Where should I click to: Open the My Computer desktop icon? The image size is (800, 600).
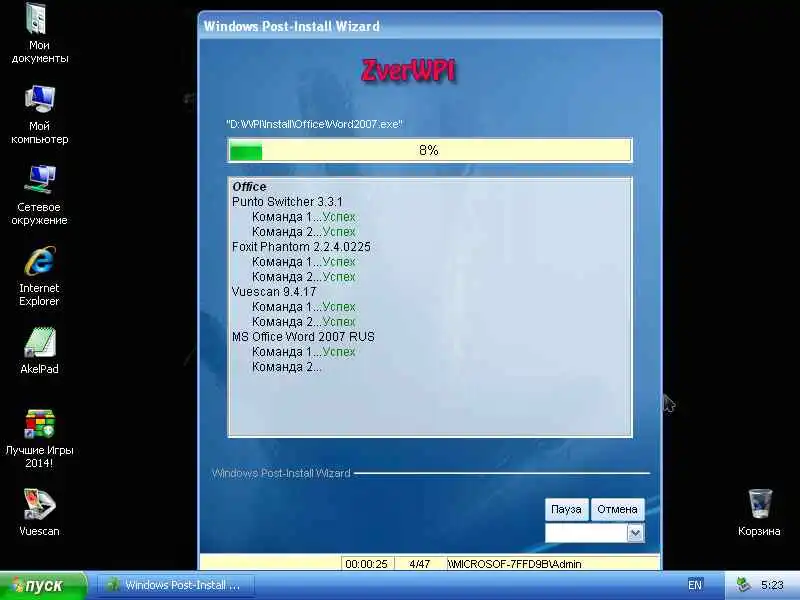[39, 115]
